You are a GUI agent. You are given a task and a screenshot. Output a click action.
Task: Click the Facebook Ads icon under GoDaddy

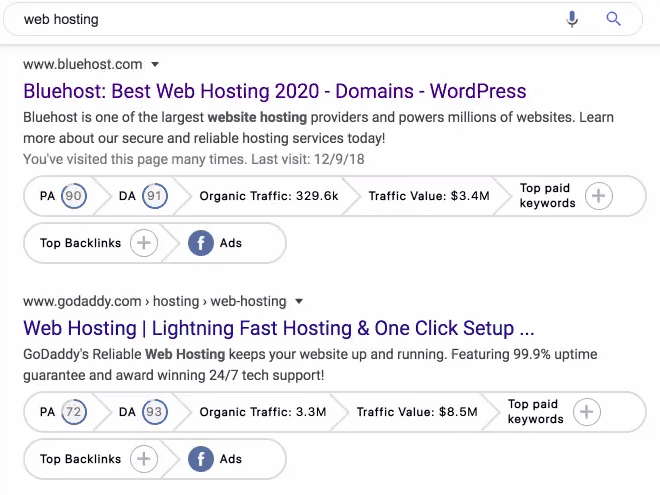[x=201, y=459]
